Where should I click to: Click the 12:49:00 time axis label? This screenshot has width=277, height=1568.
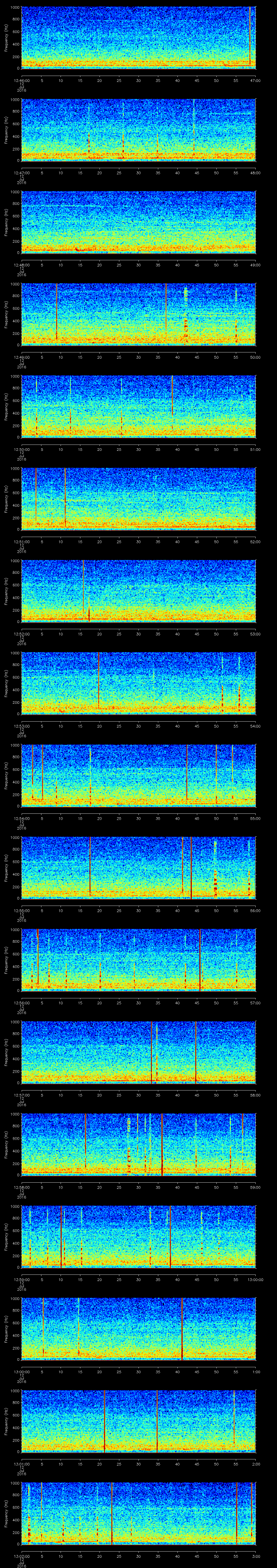(22, 357)
